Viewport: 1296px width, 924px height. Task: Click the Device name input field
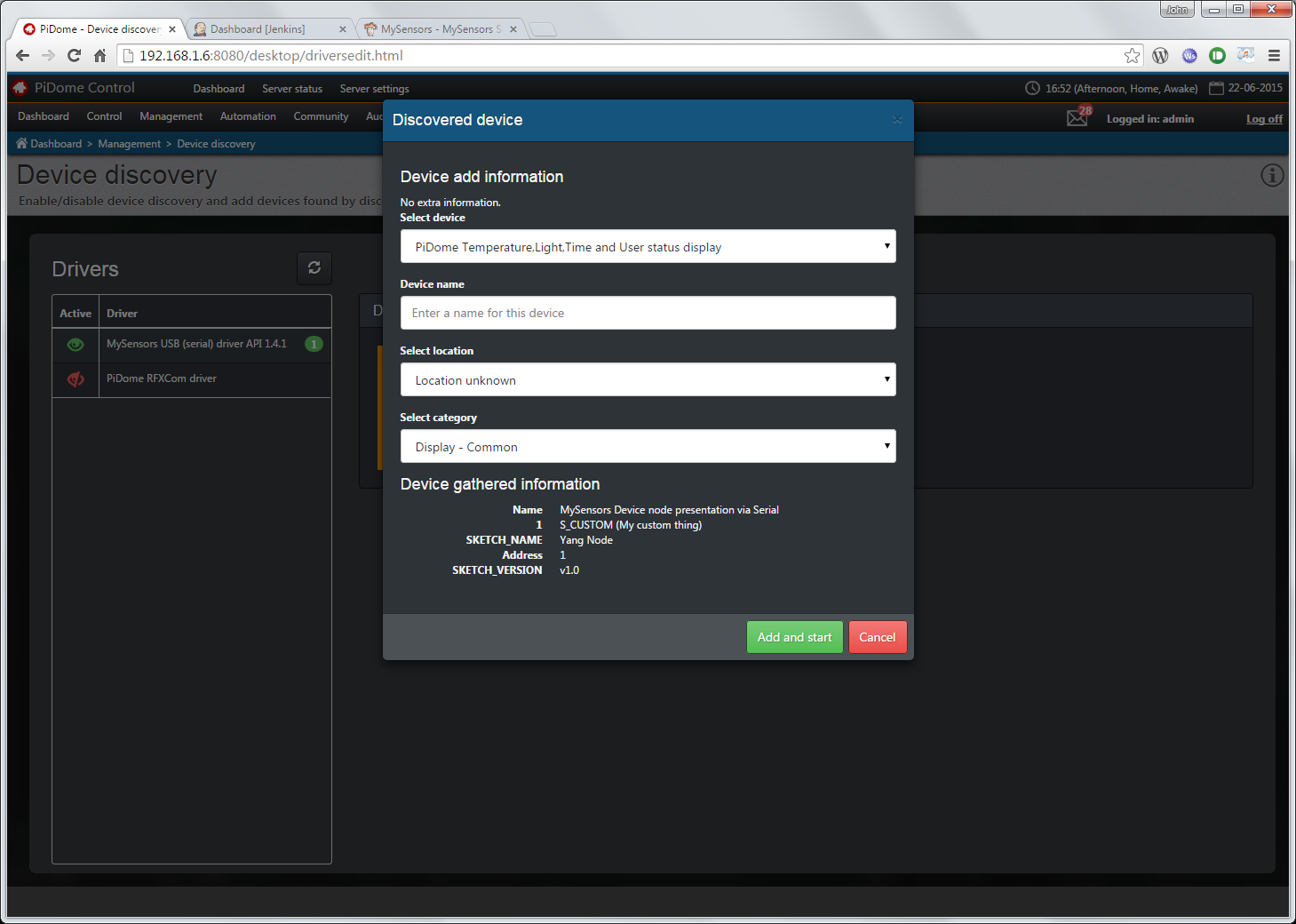click(648, 313)
